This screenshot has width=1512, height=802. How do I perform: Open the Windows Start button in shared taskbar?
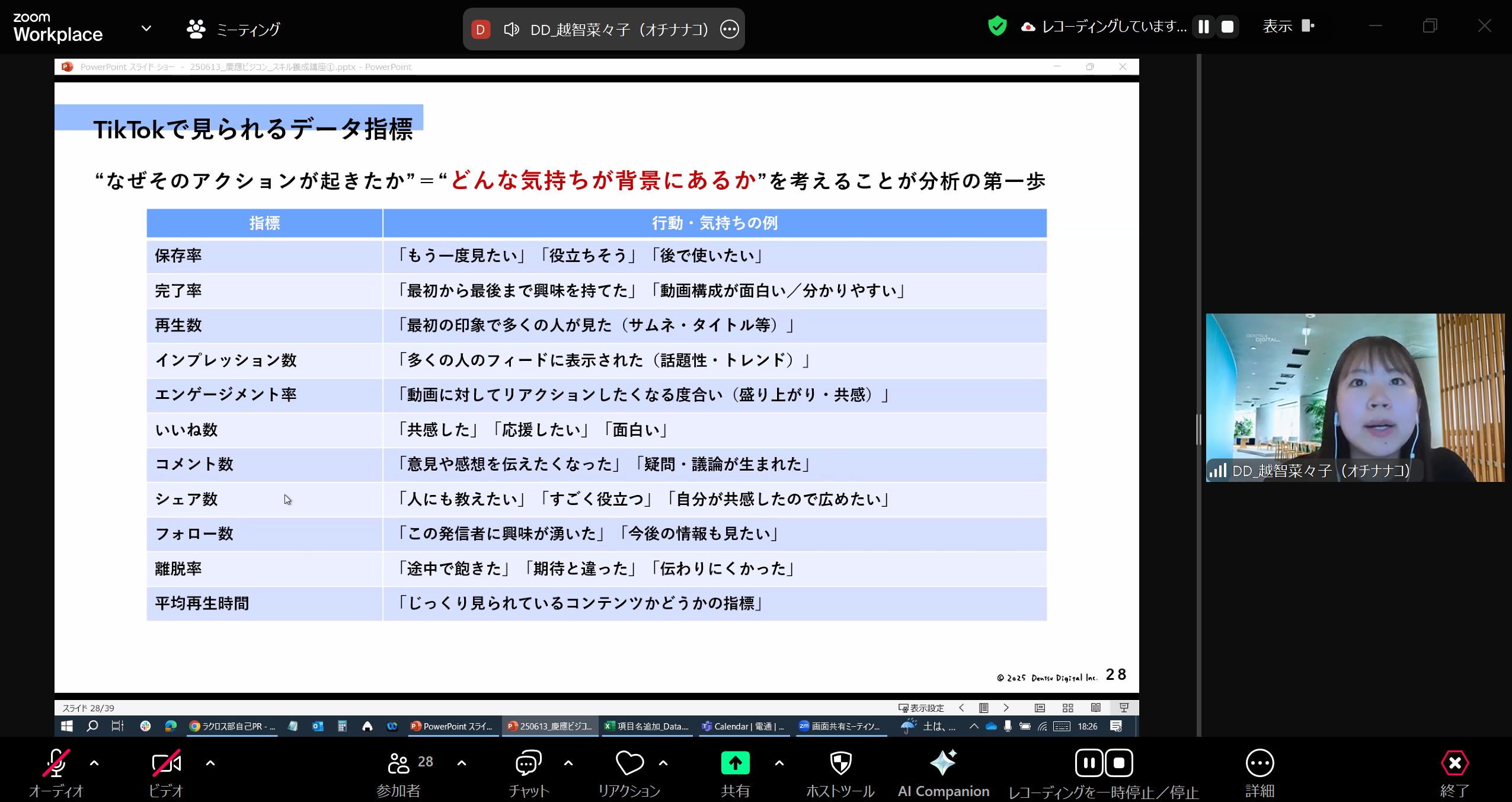click(67, 726)
